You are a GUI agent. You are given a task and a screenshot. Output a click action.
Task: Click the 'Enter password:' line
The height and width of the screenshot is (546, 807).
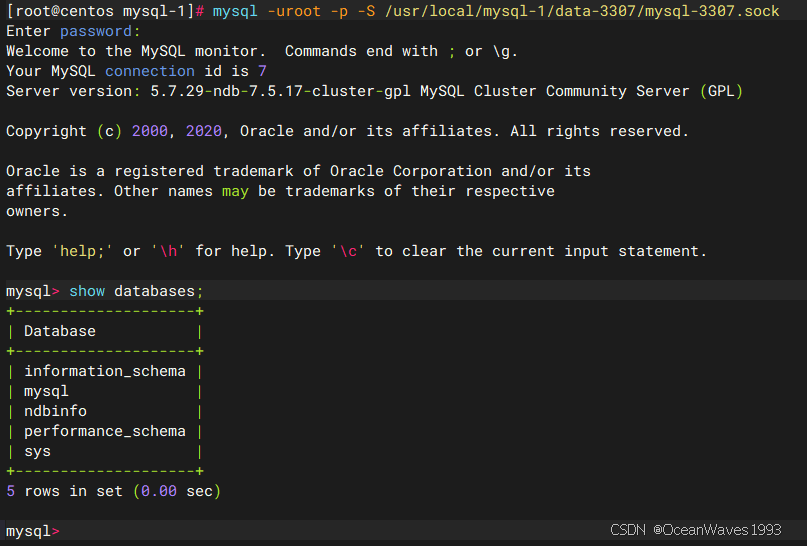[73, 31]
